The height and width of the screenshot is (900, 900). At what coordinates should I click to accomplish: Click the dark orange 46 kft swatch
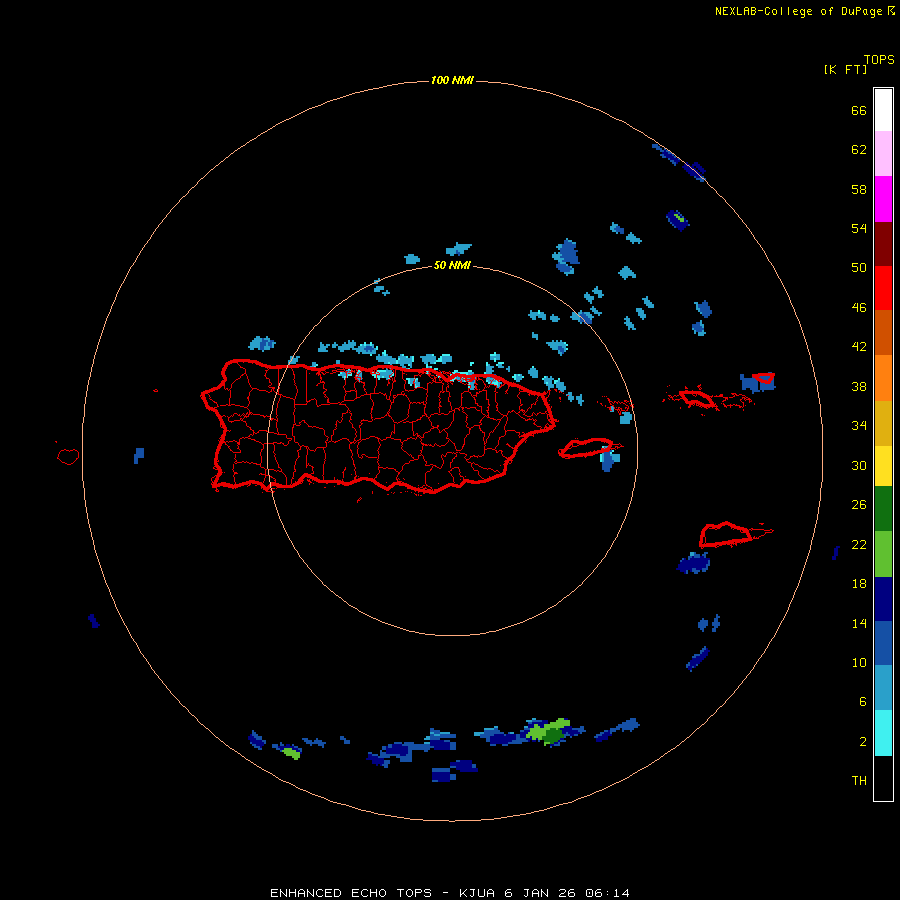pyautogui.click(x=883, y=332)
